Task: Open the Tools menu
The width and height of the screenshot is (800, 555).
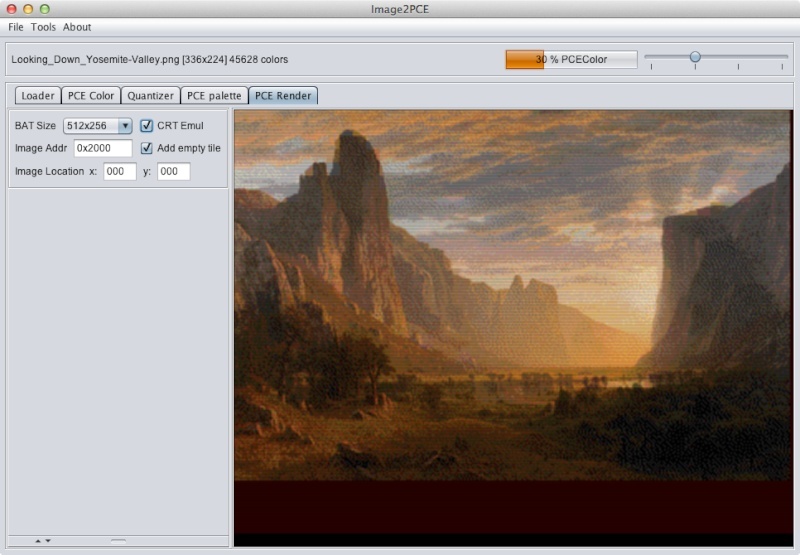Action: click(43, 27)
